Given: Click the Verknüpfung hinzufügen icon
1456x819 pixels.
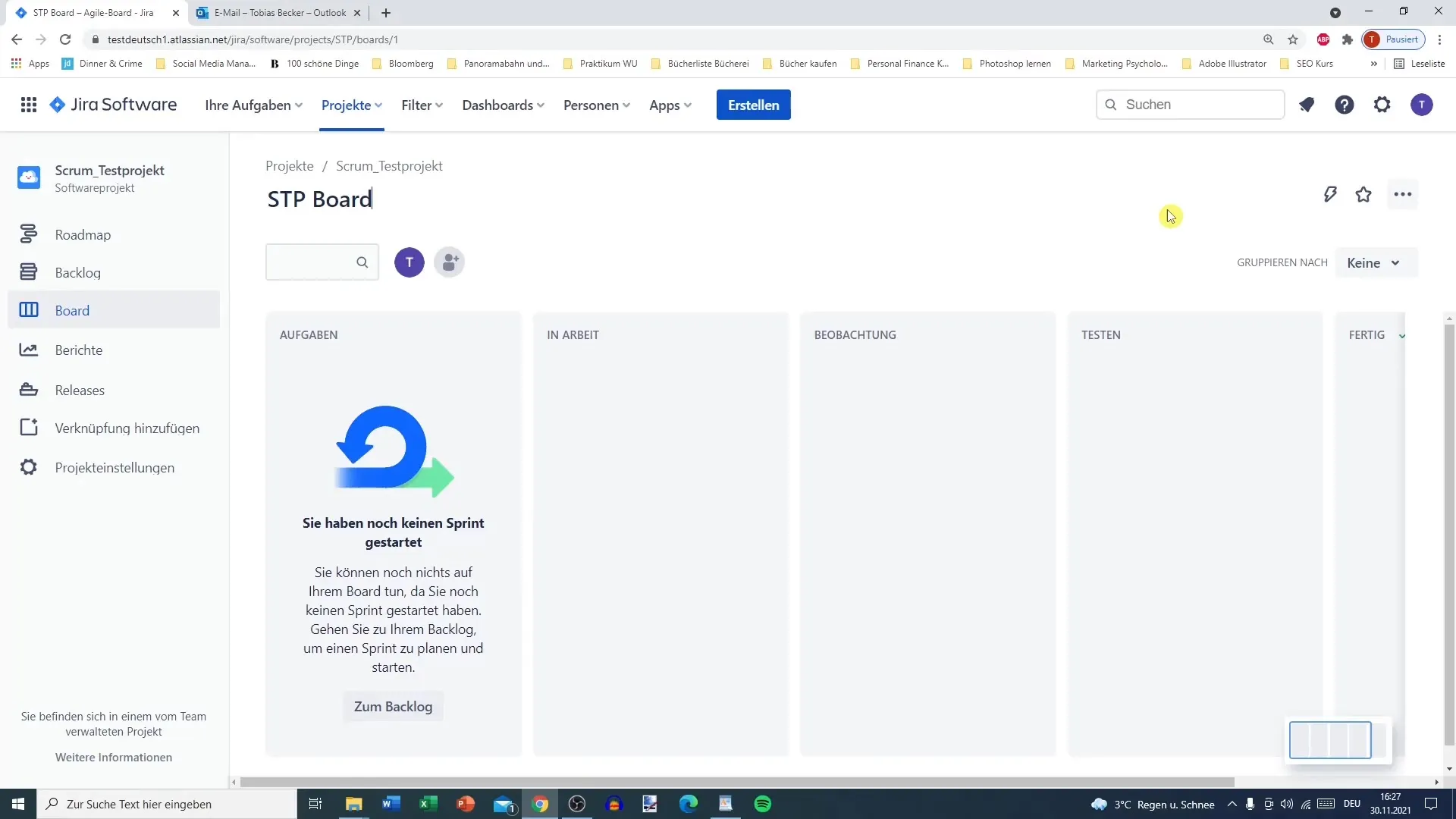Looking at the screenshot, I should click(28, 428).
